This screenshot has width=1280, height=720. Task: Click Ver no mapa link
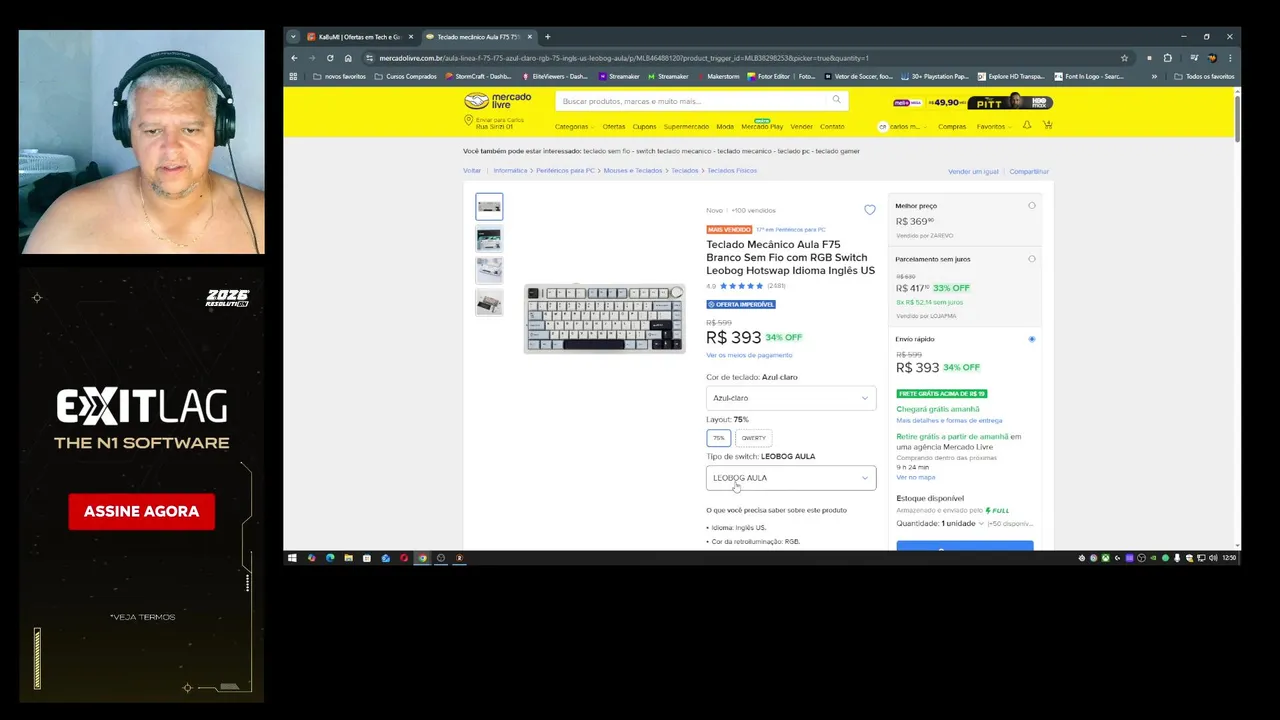click(915, 477)
